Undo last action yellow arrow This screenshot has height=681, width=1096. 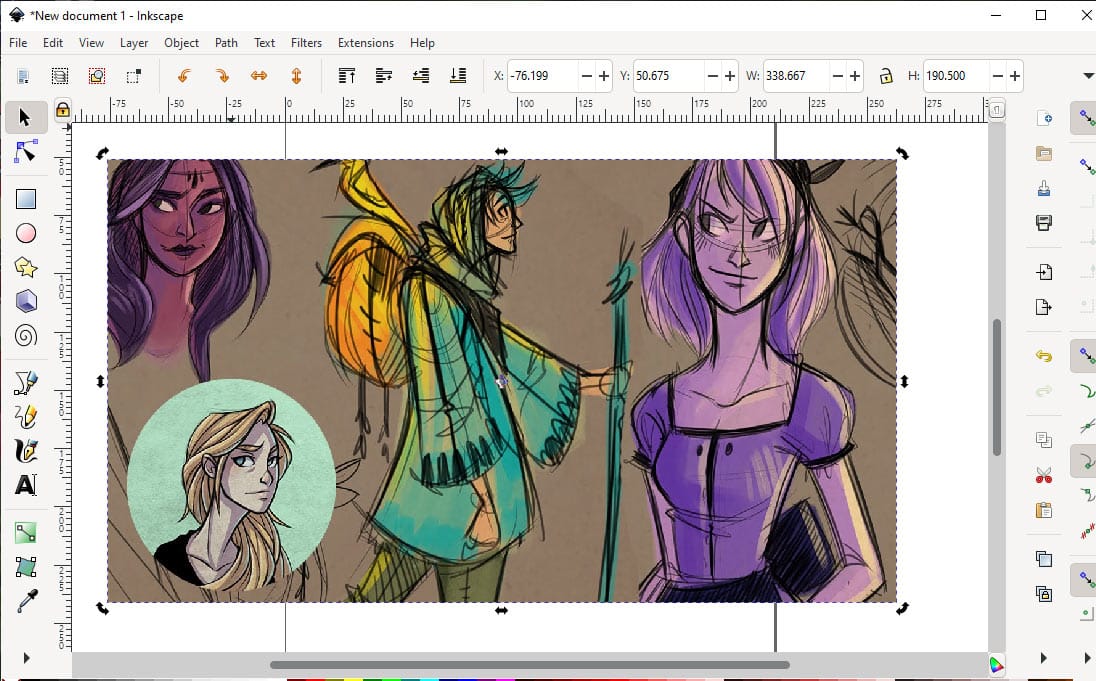point(1044,356)
